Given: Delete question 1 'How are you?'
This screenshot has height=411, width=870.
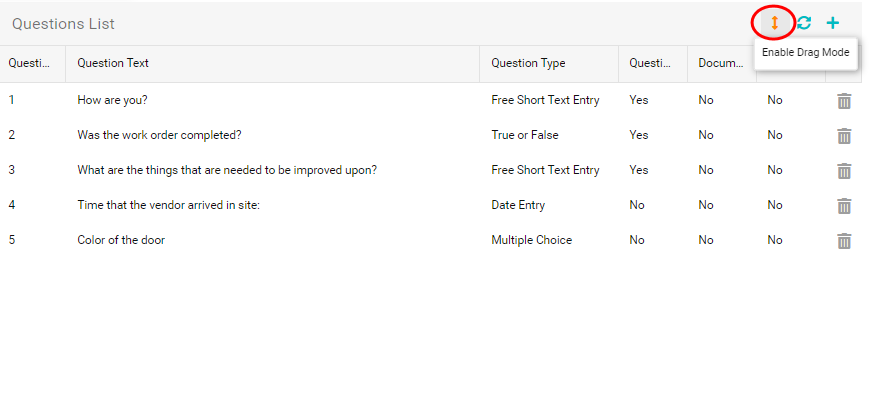Looking at the screenshot, I should (844, 101).
